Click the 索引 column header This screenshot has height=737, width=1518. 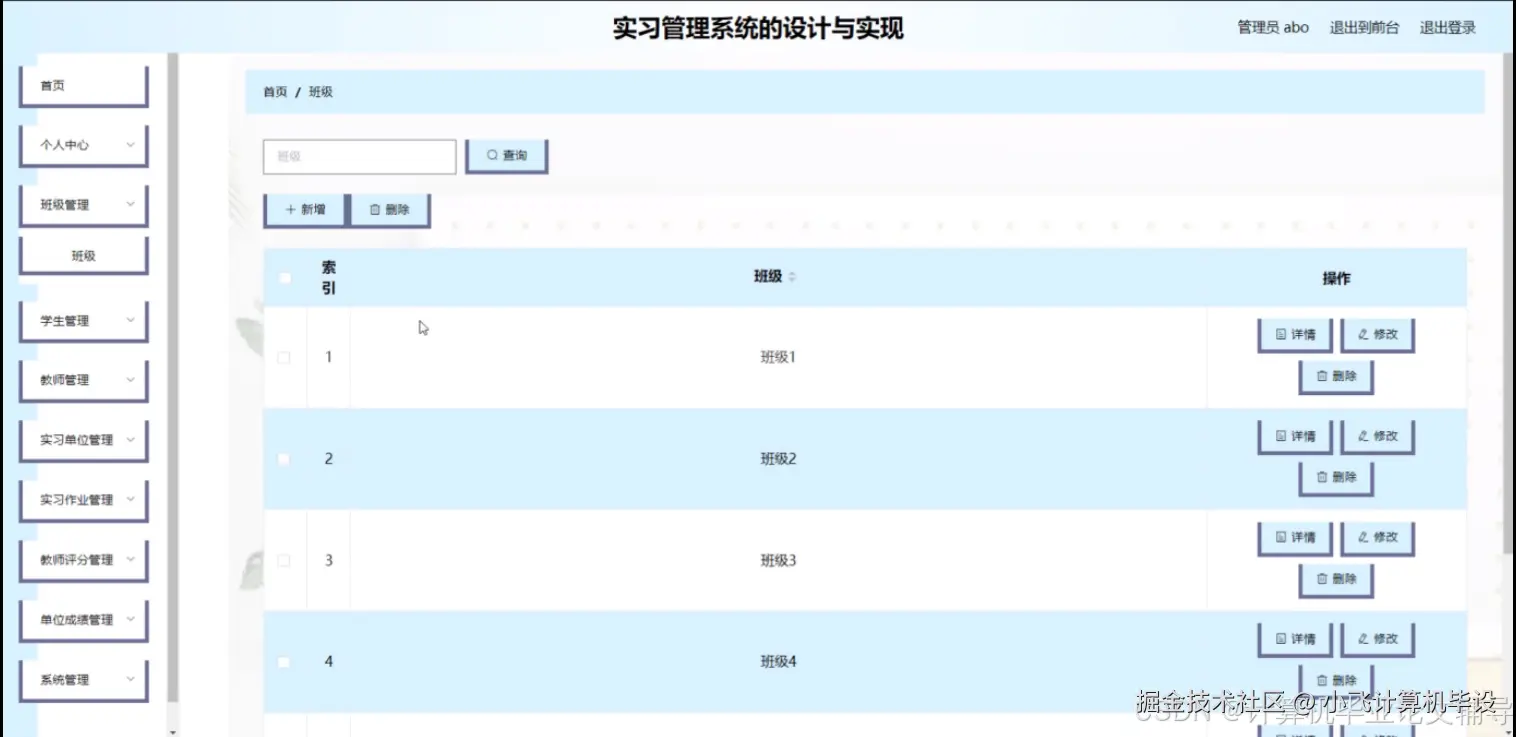click(x=329, y=278)
